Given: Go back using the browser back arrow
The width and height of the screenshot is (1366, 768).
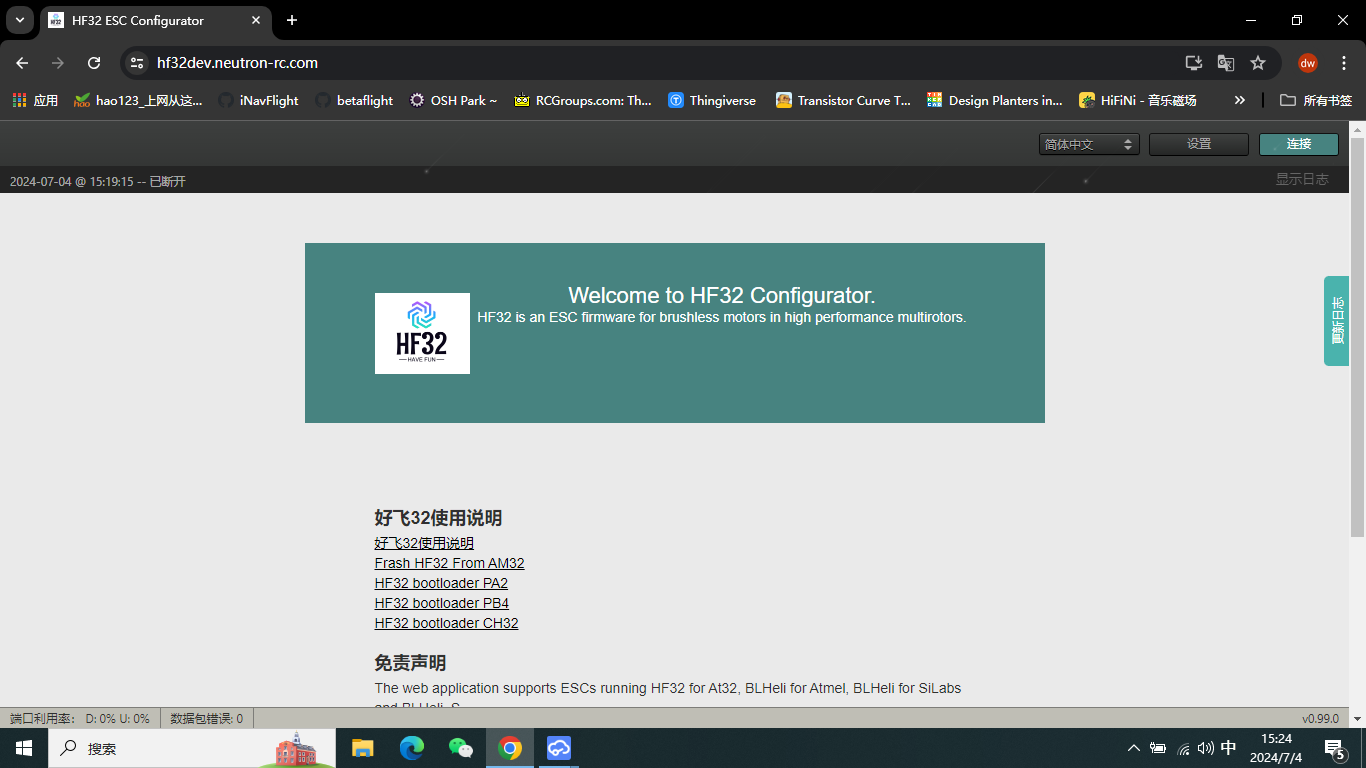Looking at the screenshot, I should tap(22, 63).
